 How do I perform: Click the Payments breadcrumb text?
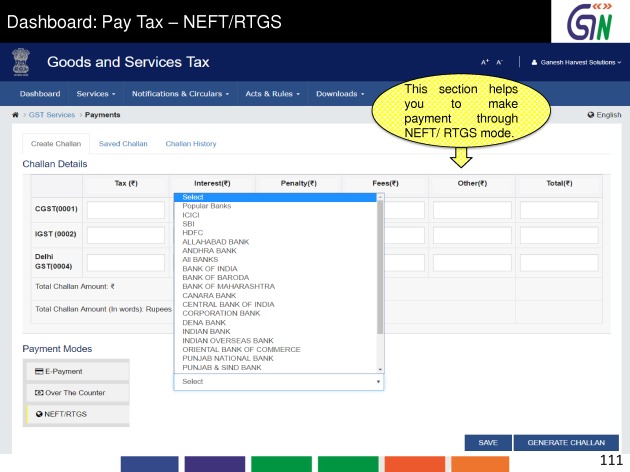coord(102,115)
